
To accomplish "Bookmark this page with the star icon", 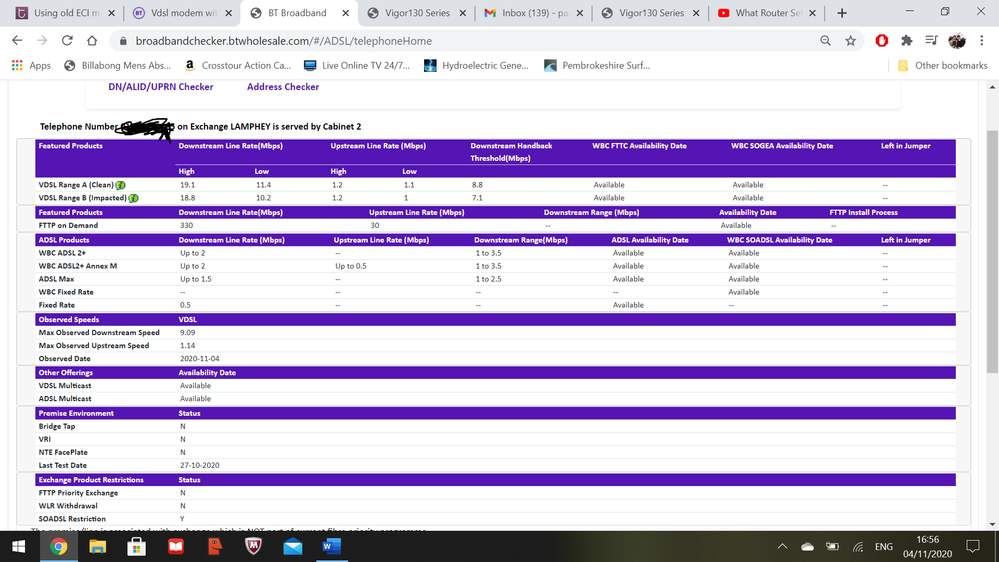I will 850,41.
